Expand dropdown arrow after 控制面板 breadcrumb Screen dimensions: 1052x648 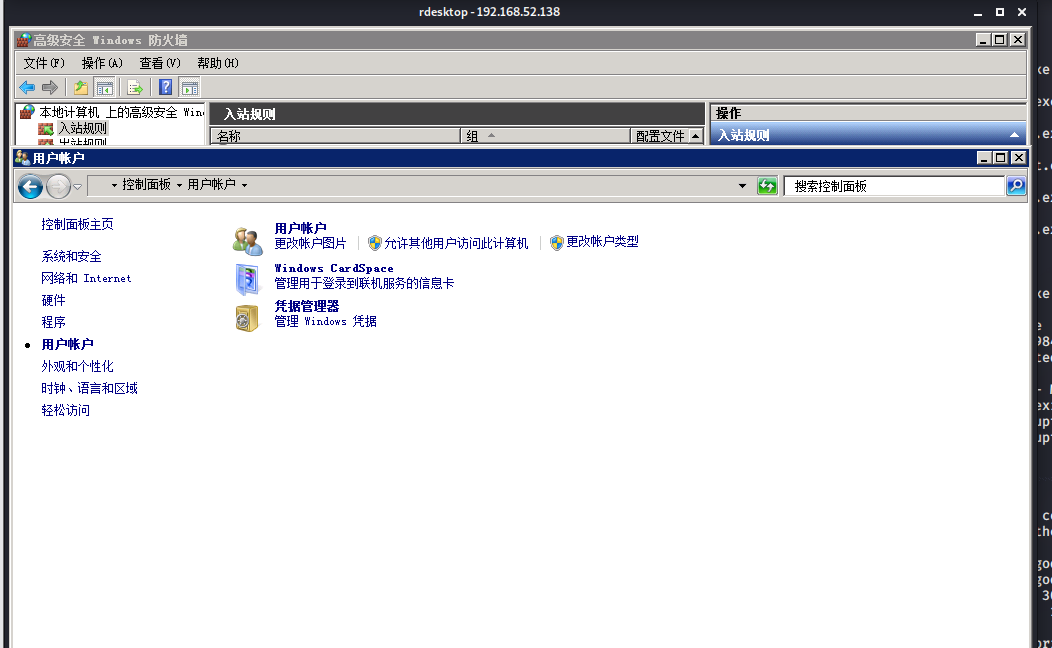click(x=179, y=185)
